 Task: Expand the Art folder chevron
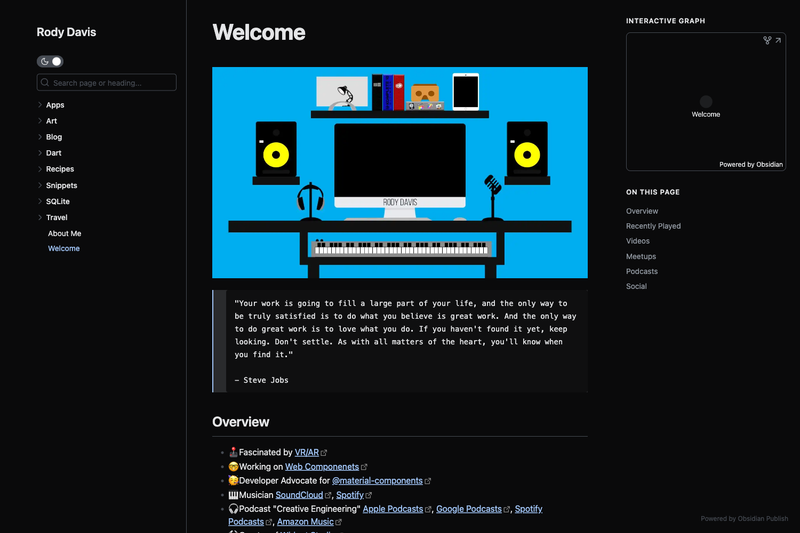(40, 121)
